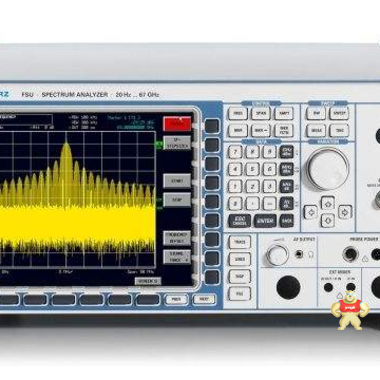Click the NEXT menu key
The width and height of the screenshot is (380, 380).
point(204,299)
